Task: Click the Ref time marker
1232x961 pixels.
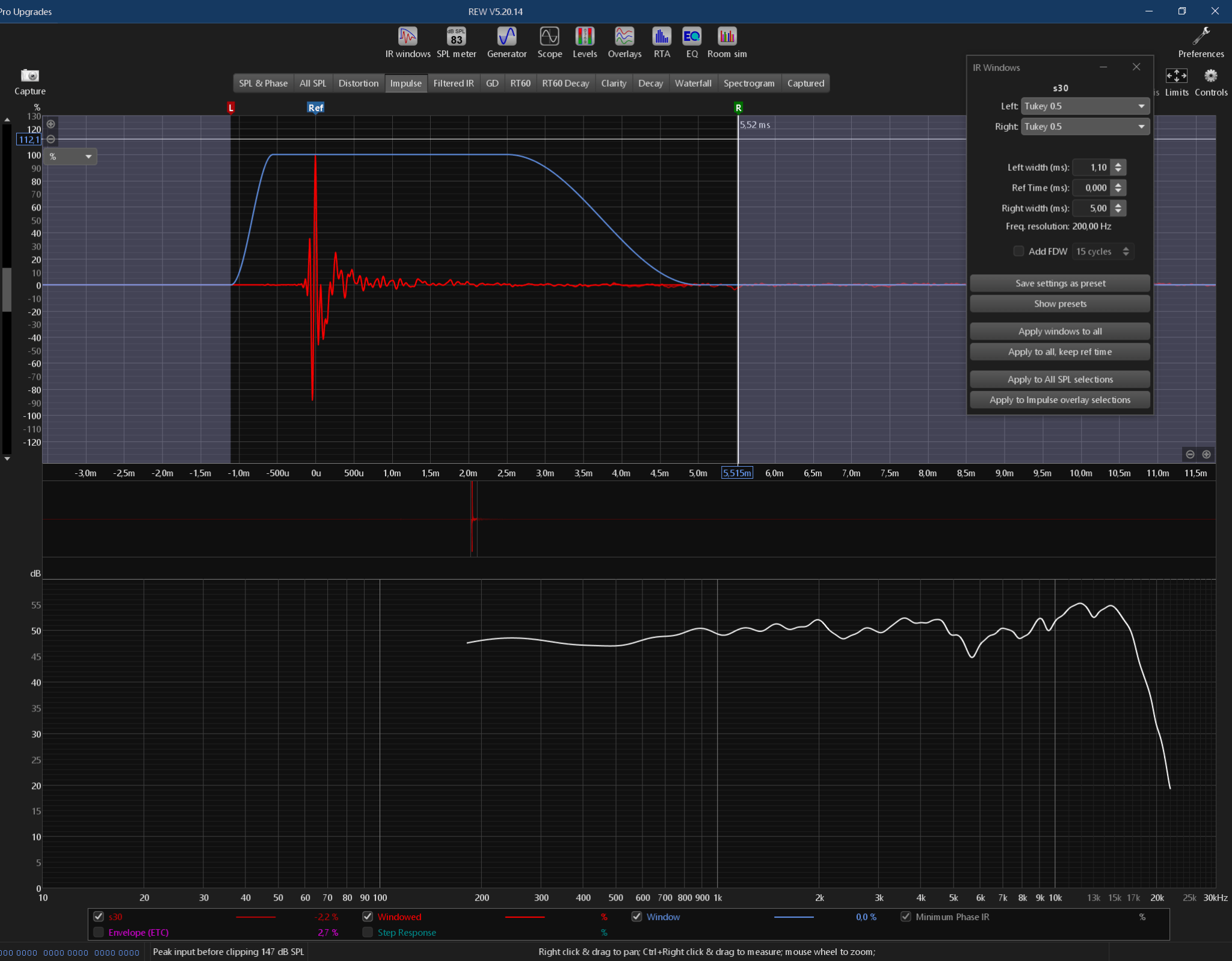Action: point(316,108)
